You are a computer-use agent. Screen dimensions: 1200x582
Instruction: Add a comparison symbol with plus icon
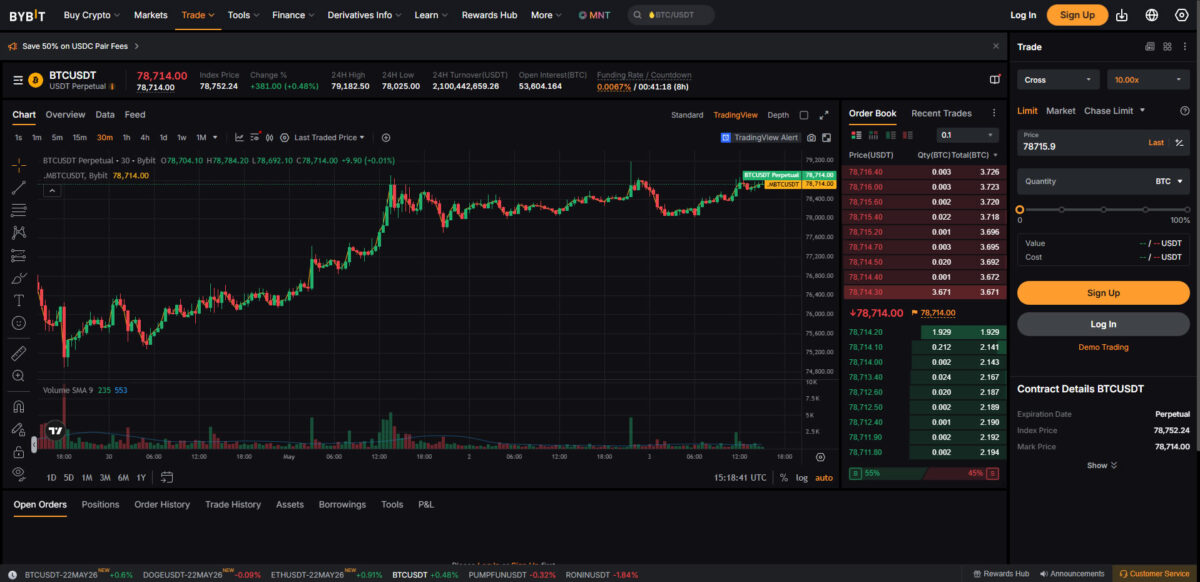[386, 137]
